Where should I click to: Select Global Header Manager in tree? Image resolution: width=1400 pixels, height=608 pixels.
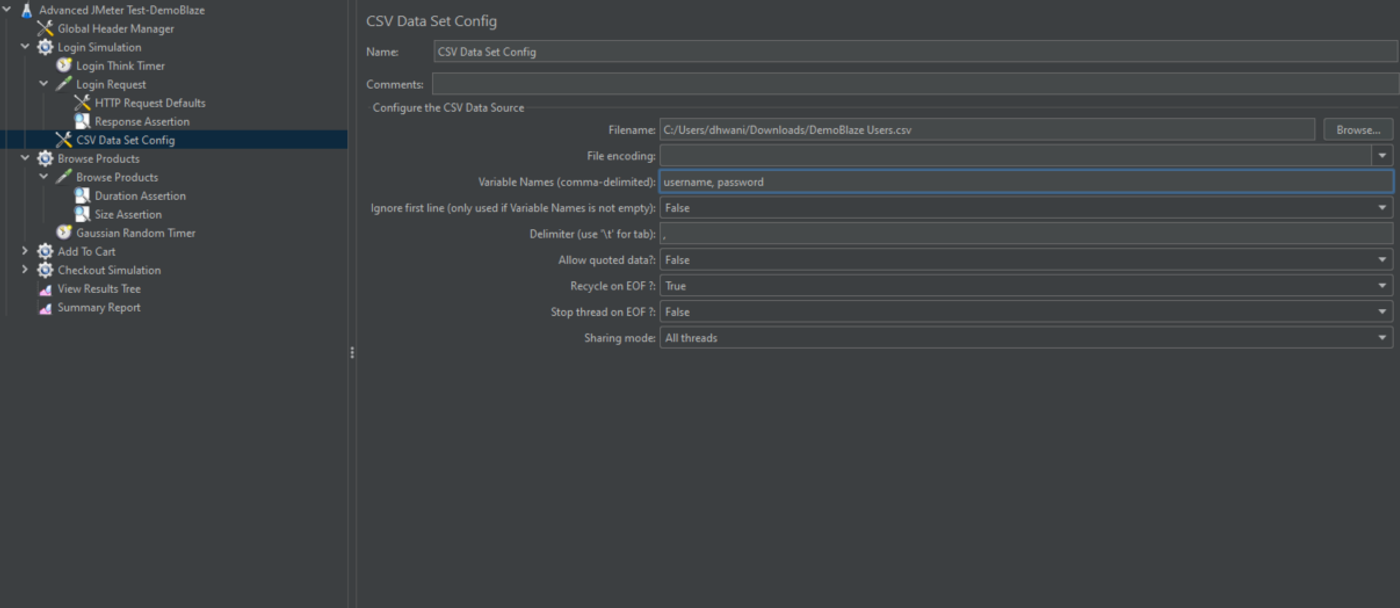[115, 28]
